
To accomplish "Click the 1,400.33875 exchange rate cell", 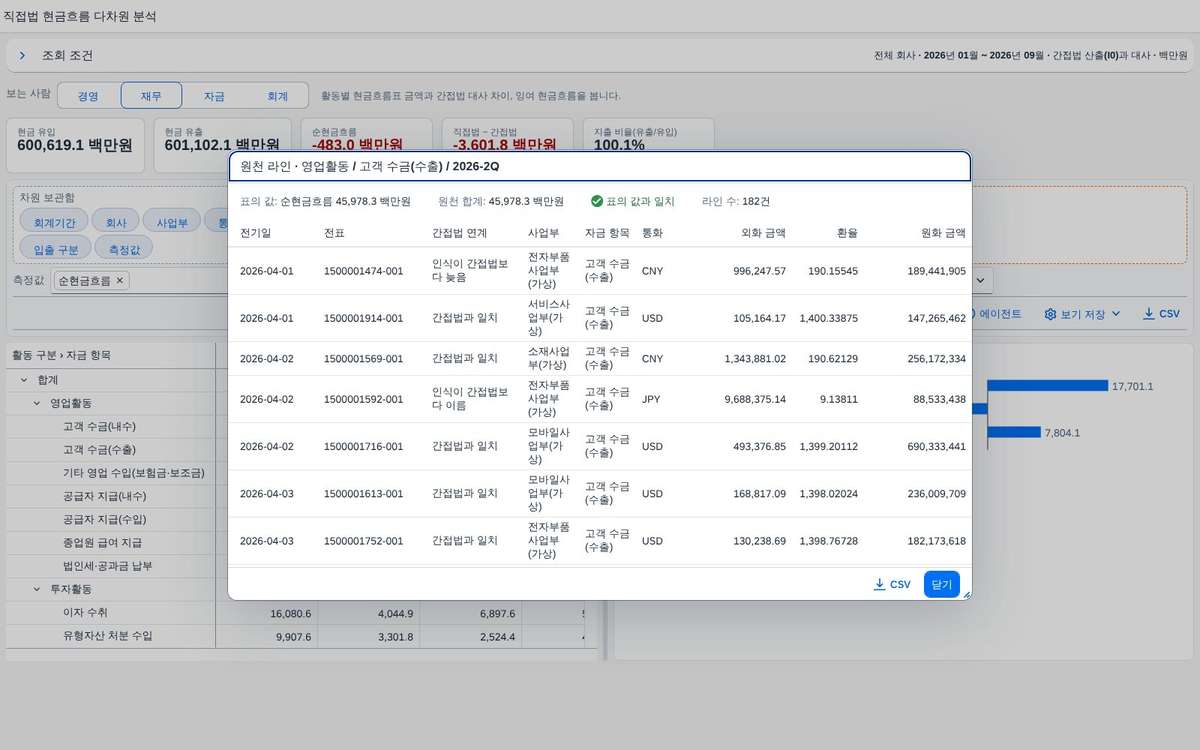I will (x=829, y=318).
